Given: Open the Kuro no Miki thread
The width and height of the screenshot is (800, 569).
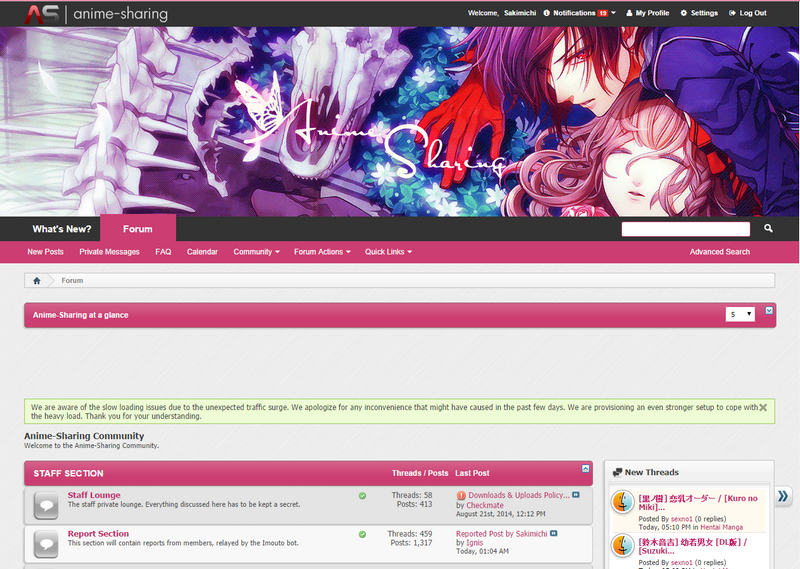Looking at the screenshot, I should [x=698, y=503].
